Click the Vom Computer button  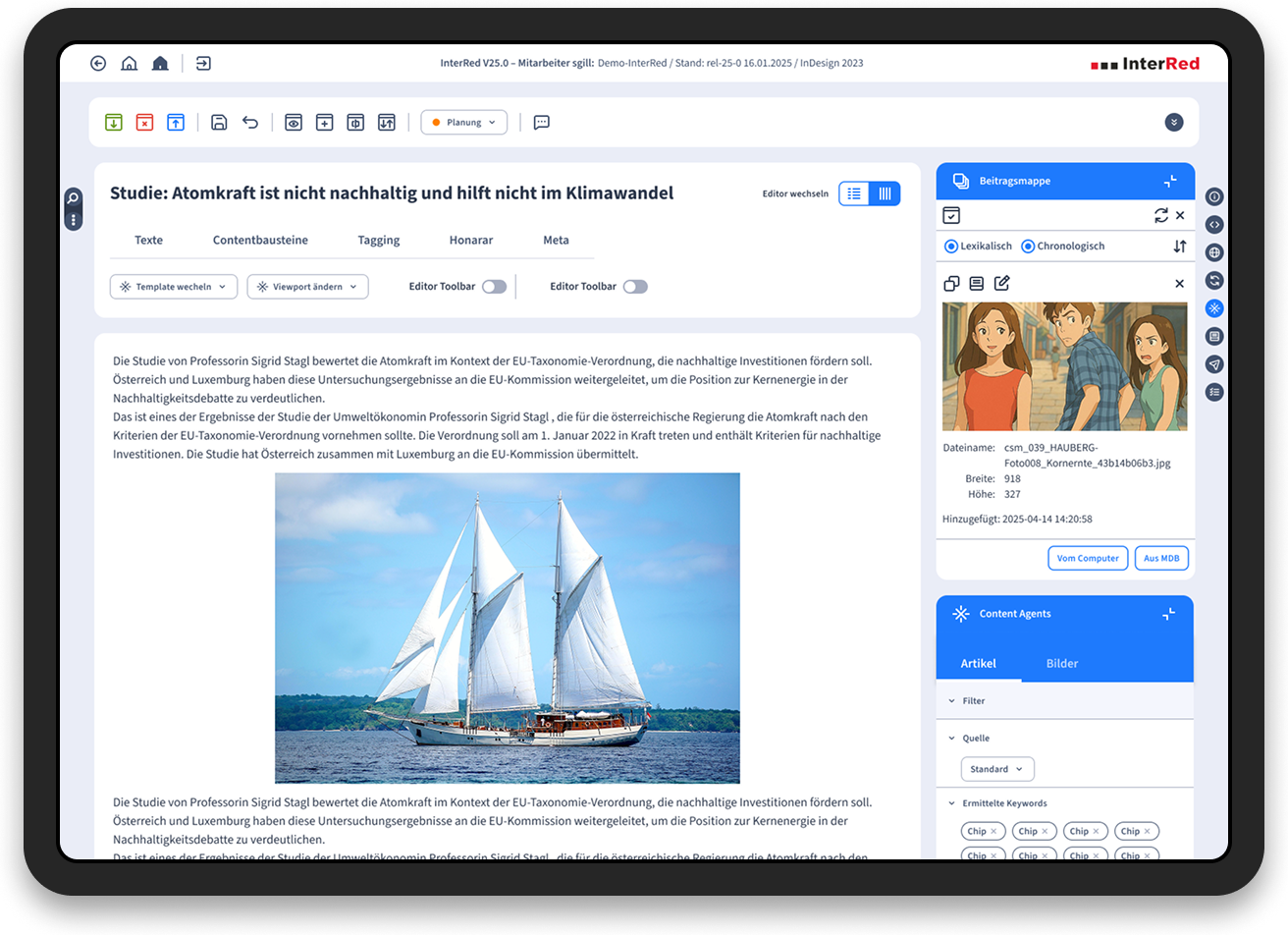point(1087,558)
